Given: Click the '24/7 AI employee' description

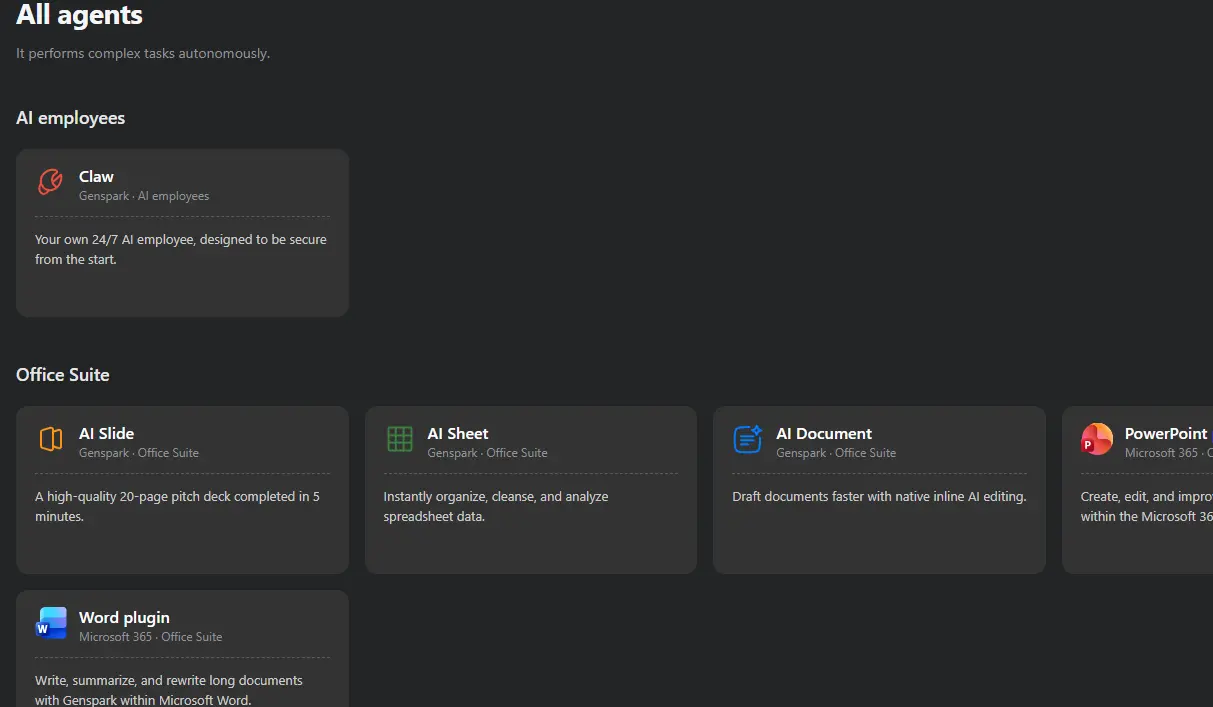Looking at the screenshot, I should pyautogui.click(x=181, y=250).
